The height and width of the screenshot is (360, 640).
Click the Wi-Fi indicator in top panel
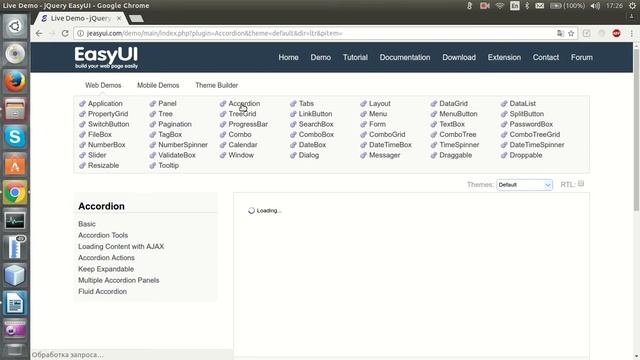click(500, 6)
